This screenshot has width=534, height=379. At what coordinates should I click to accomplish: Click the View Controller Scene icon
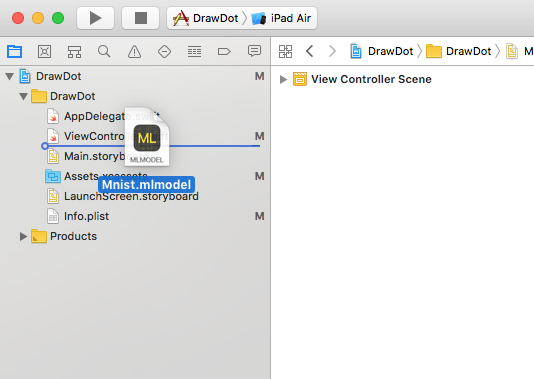pos(300,79)
